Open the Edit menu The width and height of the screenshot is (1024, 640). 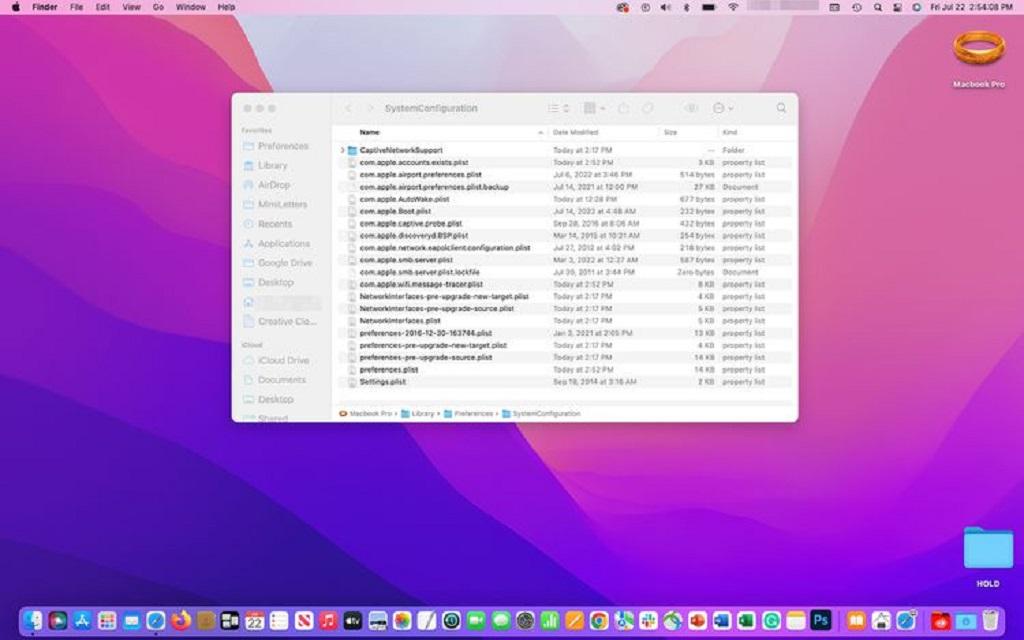pyautogui.click(x=103, y=7)
